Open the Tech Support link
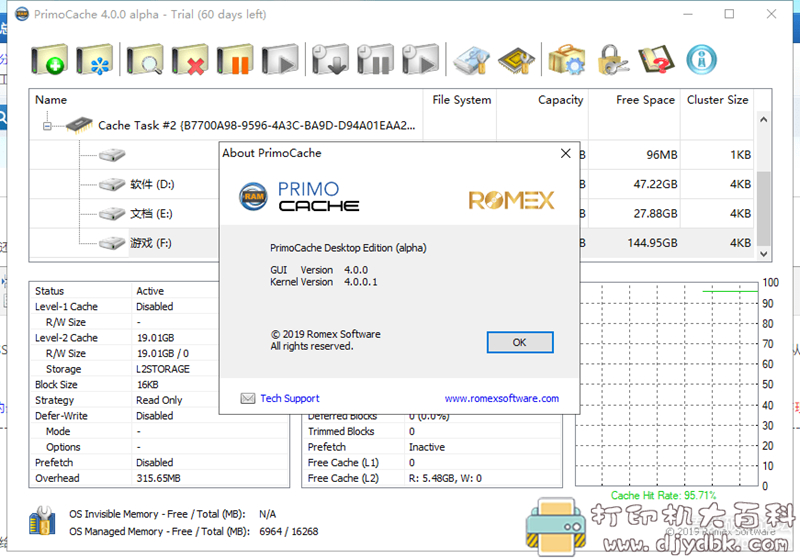The width and height of the screenshot is (800, 558). [290, 398]
